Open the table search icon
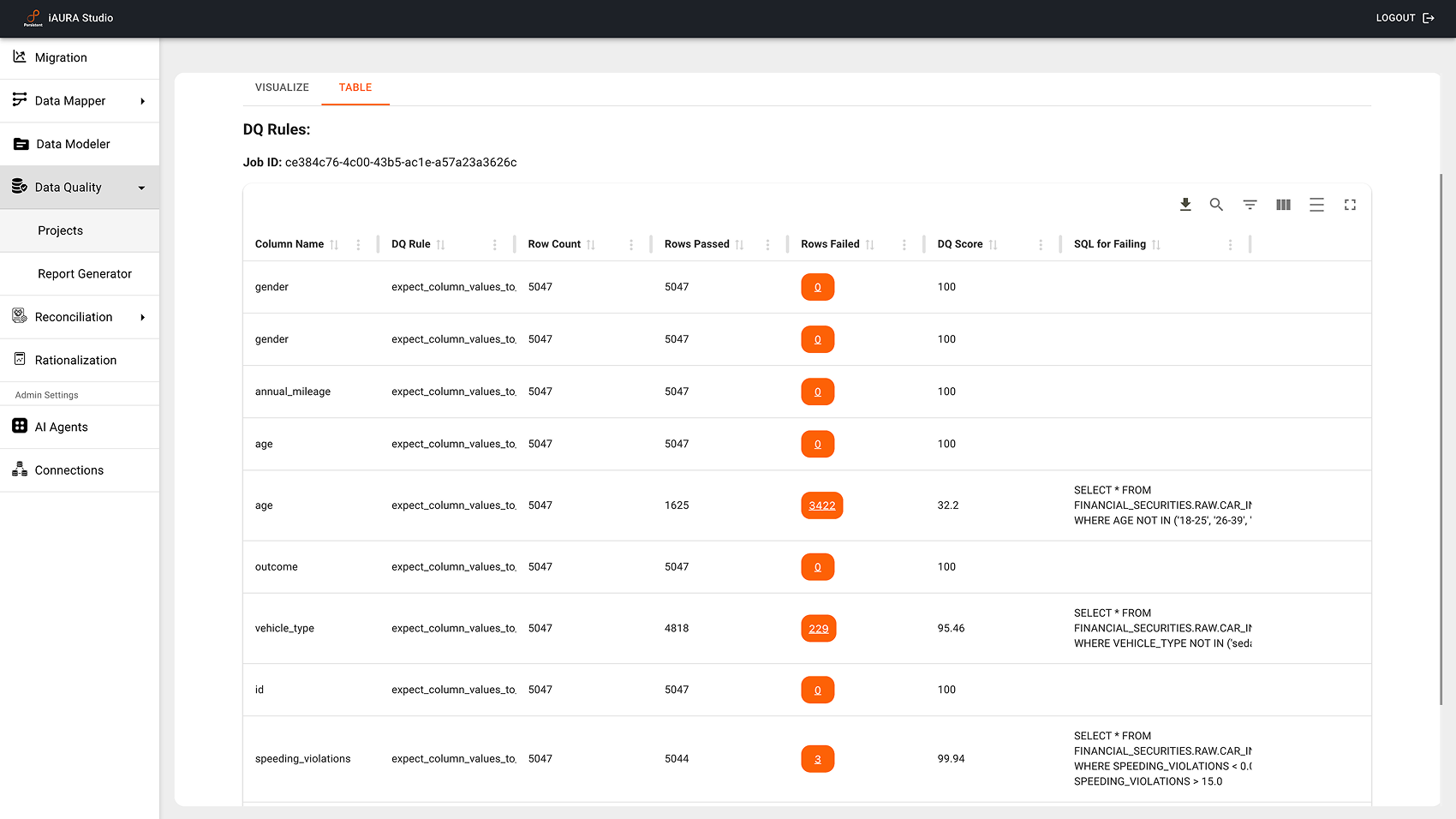This screenshot has width=1456, height=819. click(x=1216, y=205)
